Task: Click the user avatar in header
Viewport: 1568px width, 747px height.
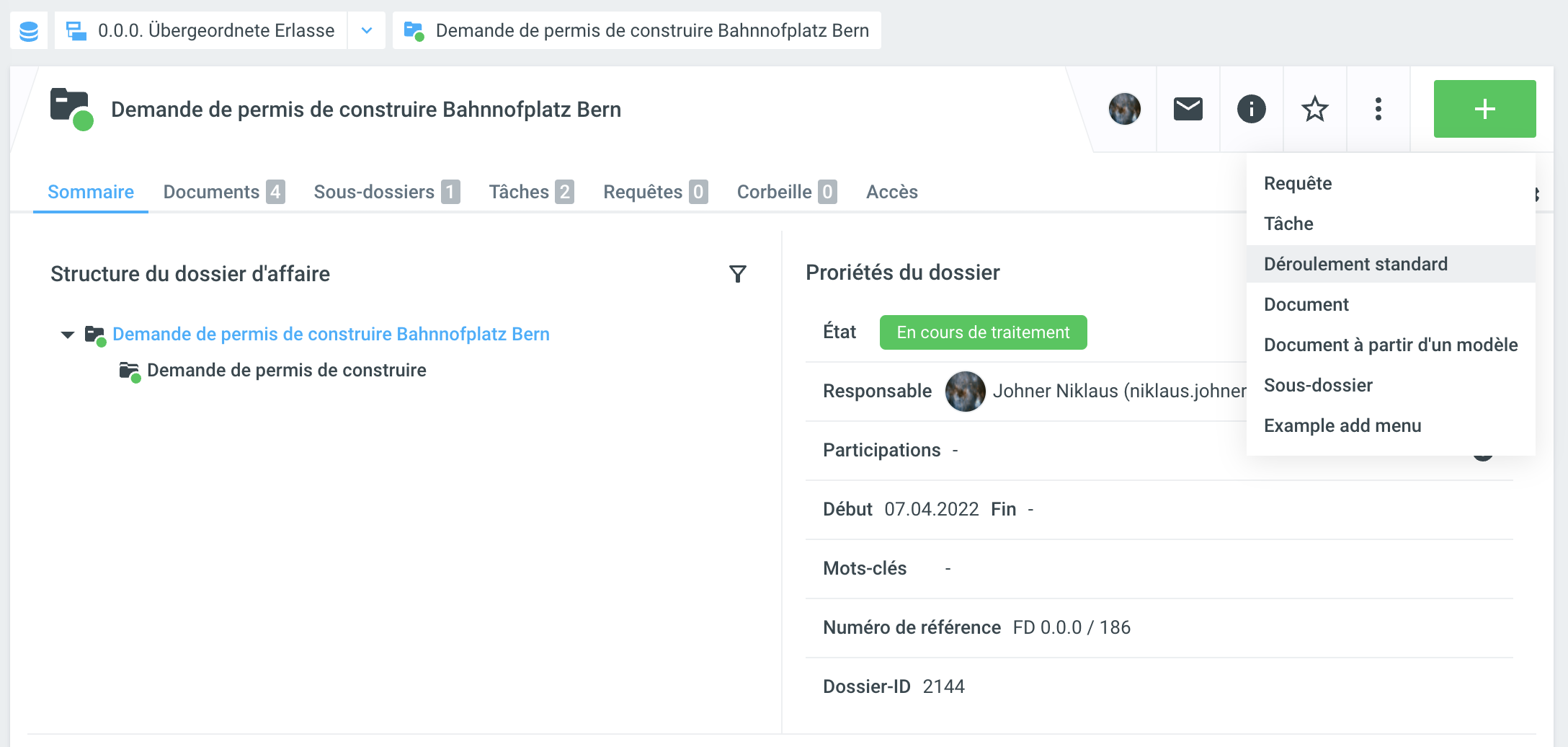Action: pyautogui.click(x=1124, y=109)
